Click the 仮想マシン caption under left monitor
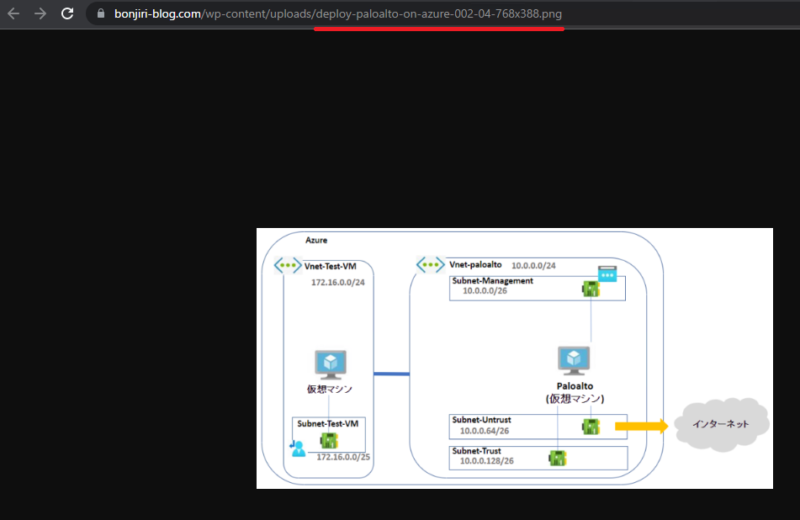Screen dimensions: 800x520 tap(330, 389)
